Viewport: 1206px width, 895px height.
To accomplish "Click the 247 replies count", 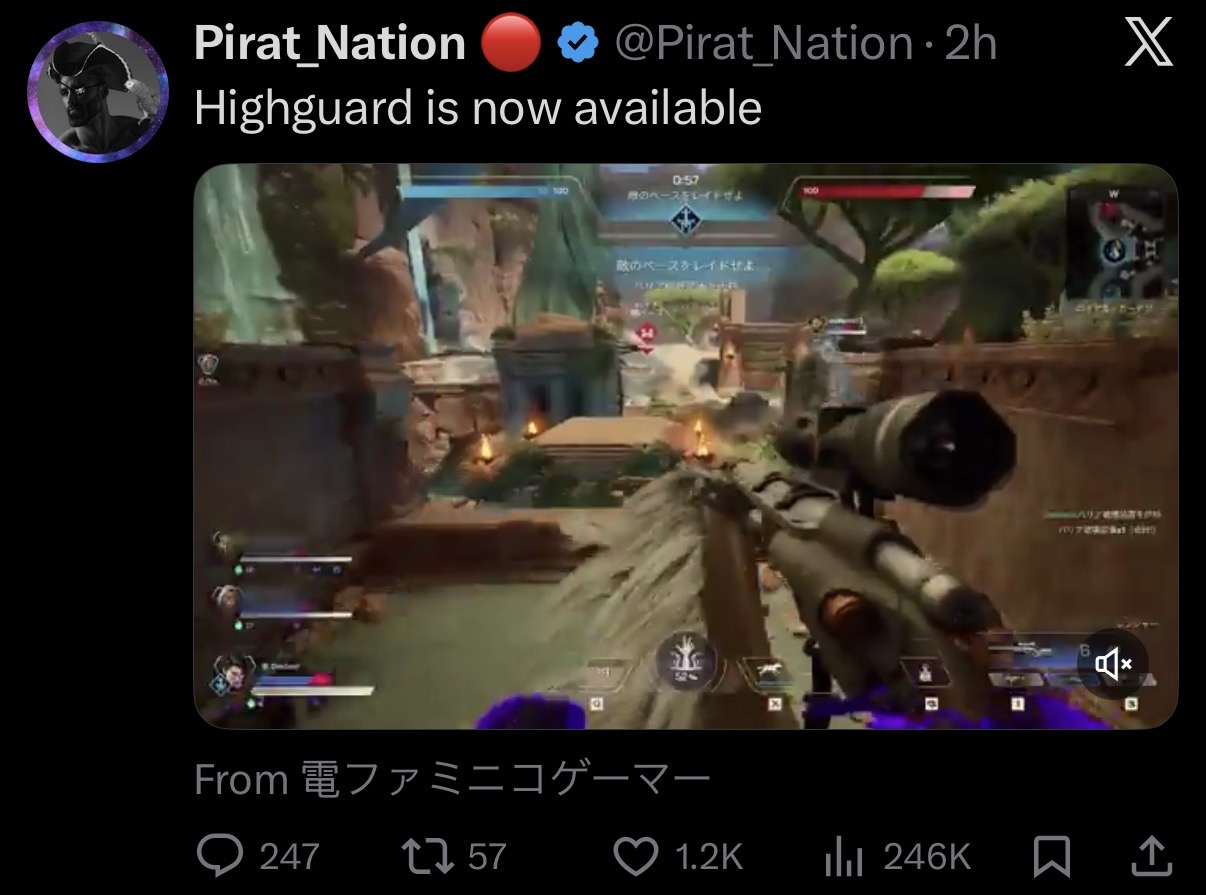I will [290, 856].
